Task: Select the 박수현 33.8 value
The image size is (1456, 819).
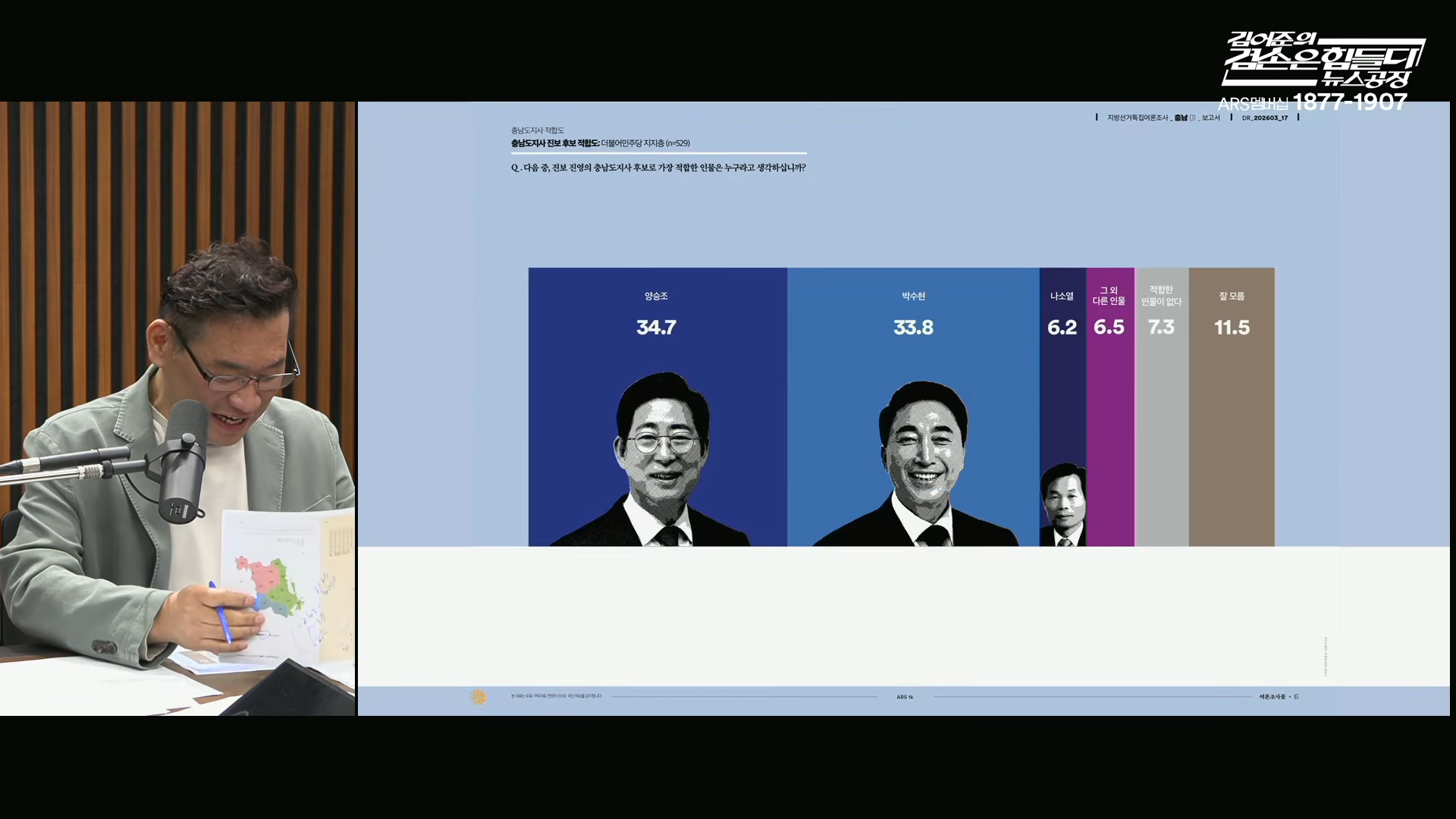Action: (x=913, y=328)
